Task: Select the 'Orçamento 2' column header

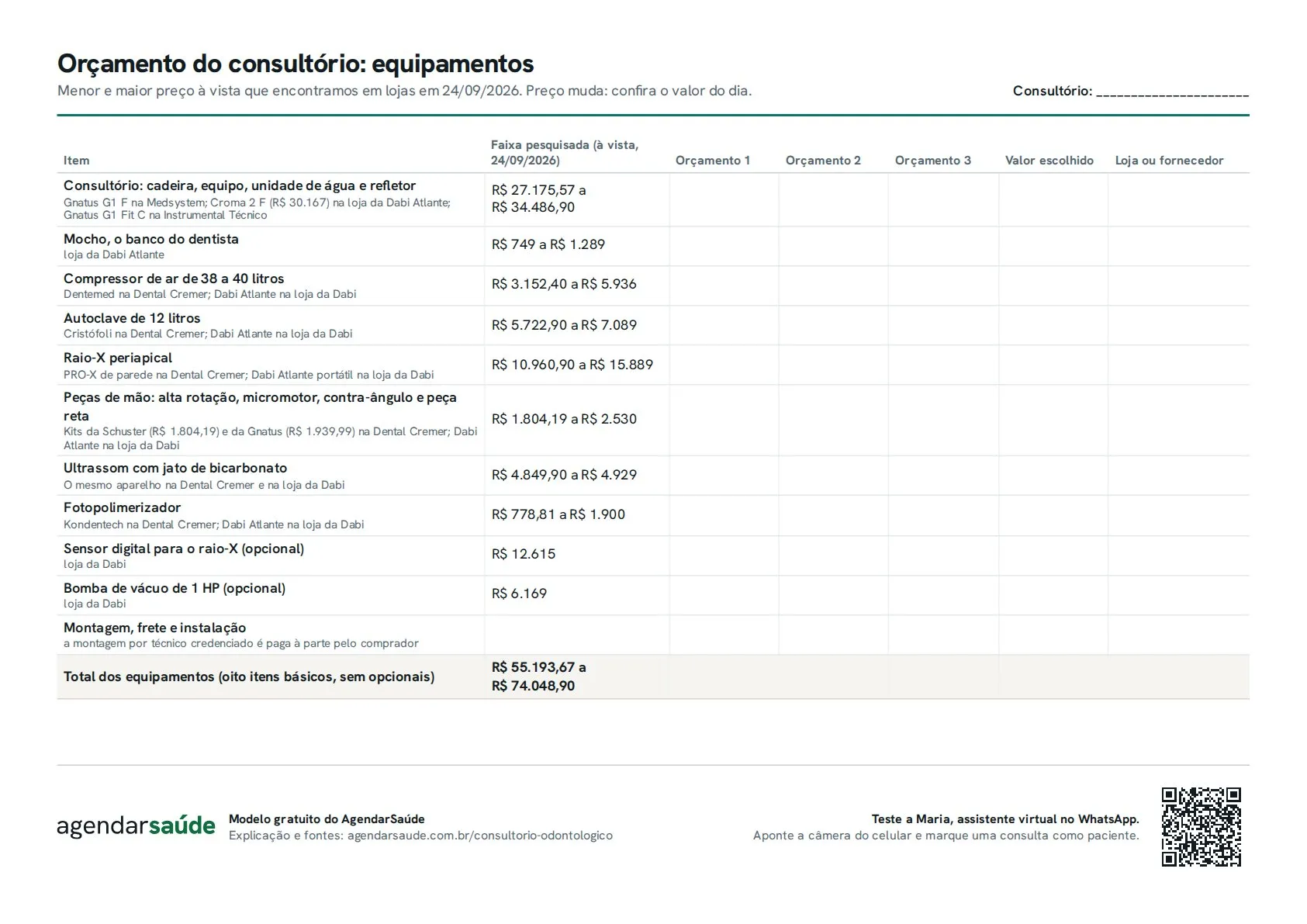Action: [x=823, y=161]
